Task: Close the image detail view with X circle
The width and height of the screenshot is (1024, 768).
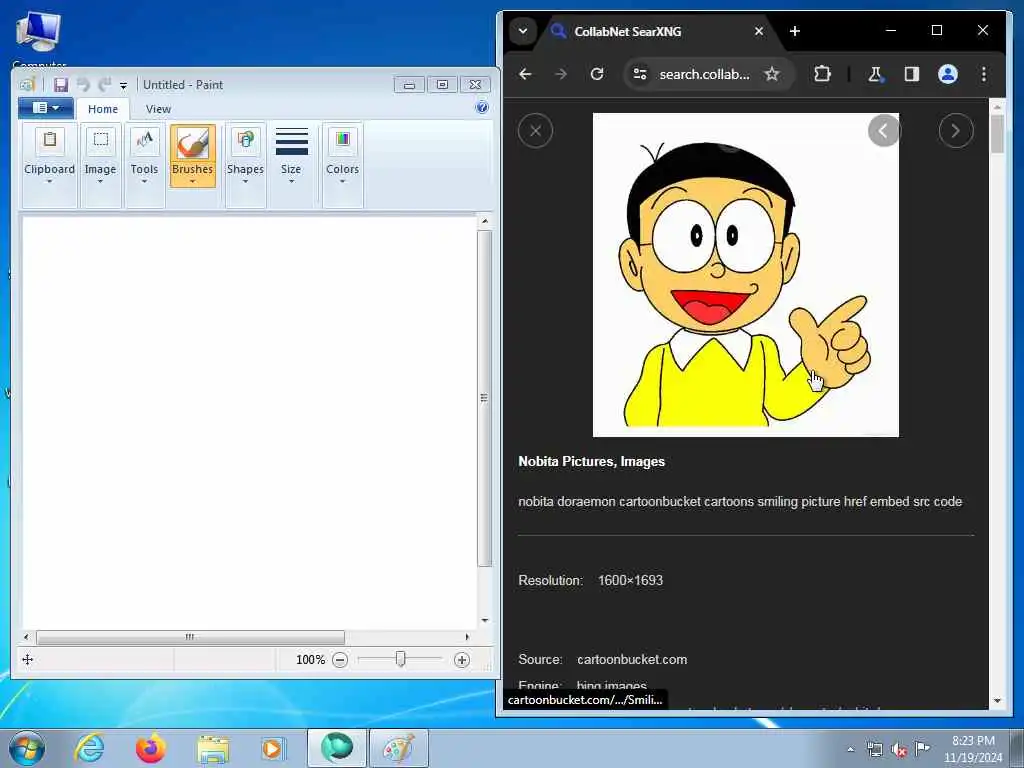Action: (x=536, y=131)
